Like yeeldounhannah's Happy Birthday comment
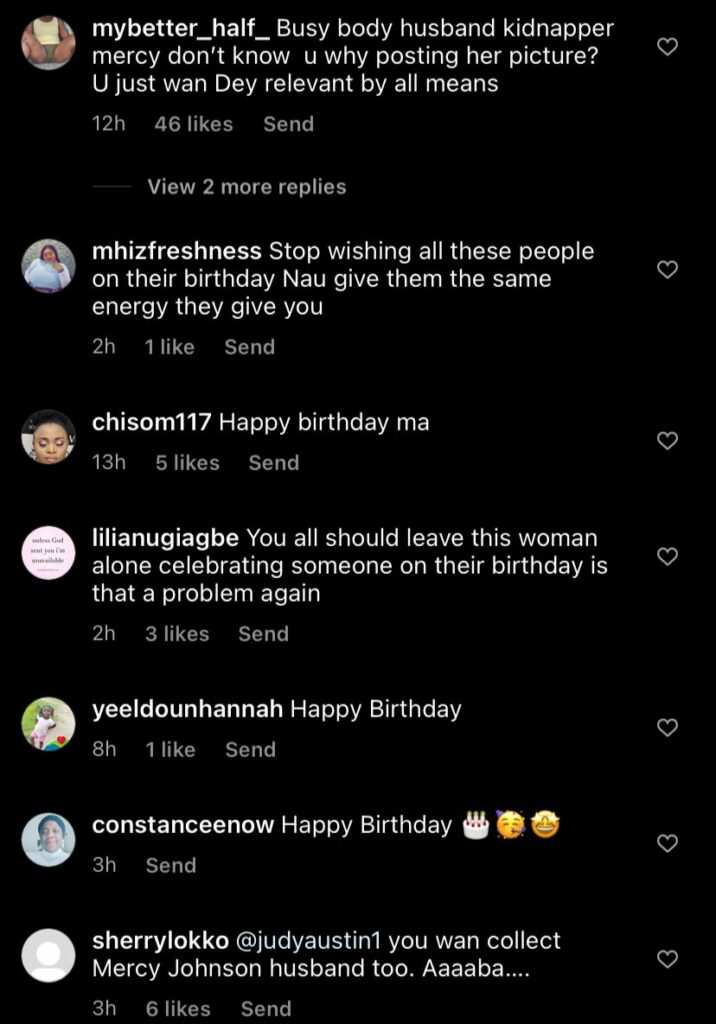Viewport: 716px width, 1024px height. 667,728
